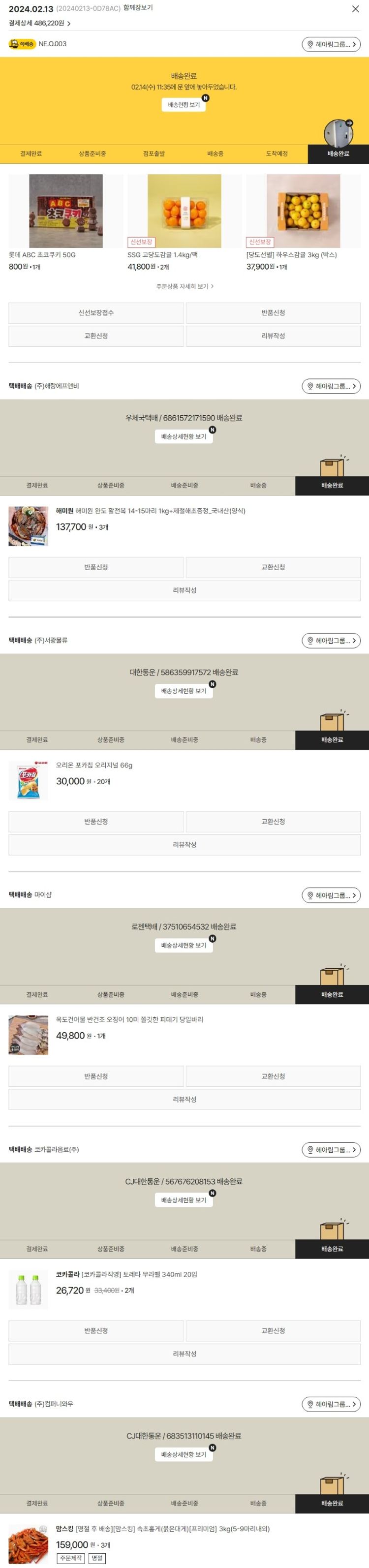The height and width of the screenshot is (1568, 369).
Task: View 배송현황 보기 for 쓱배송 order
Action: (184, 105)
